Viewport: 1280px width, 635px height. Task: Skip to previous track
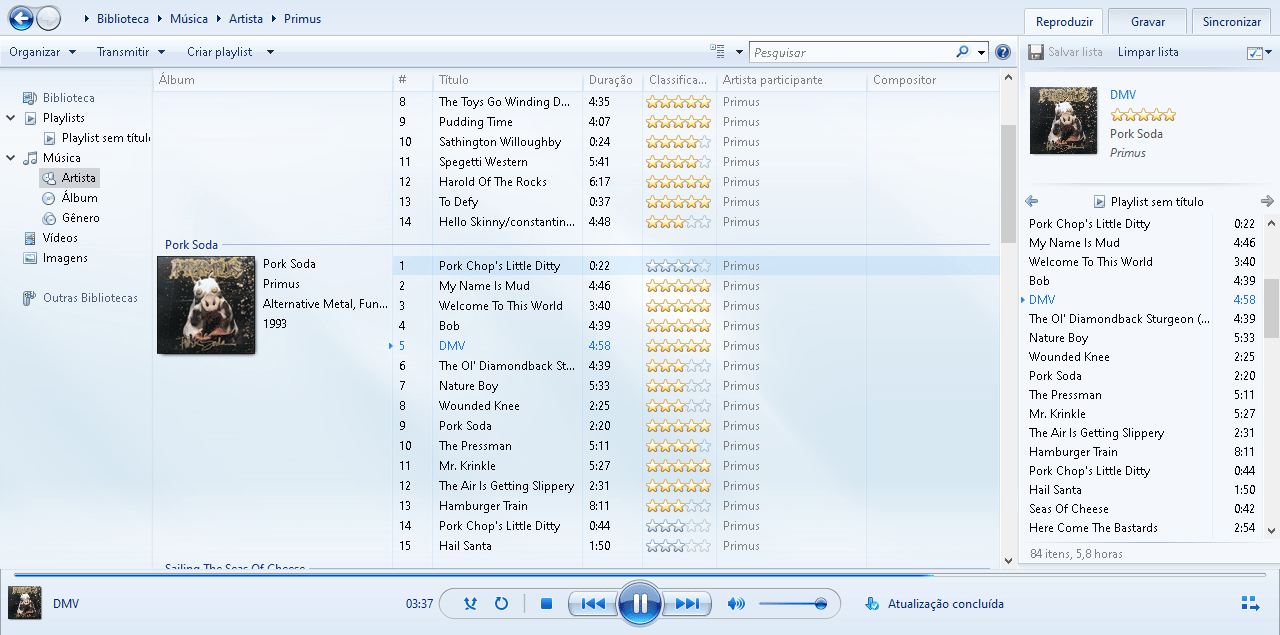point(593,604)
